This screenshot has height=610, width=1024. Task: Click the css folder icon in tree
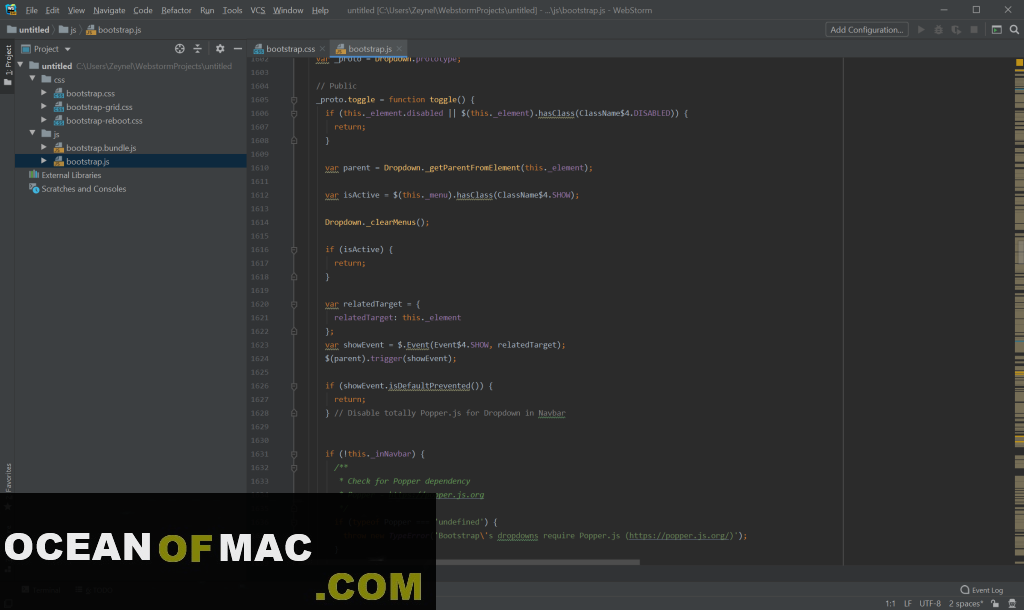point(46,79)
